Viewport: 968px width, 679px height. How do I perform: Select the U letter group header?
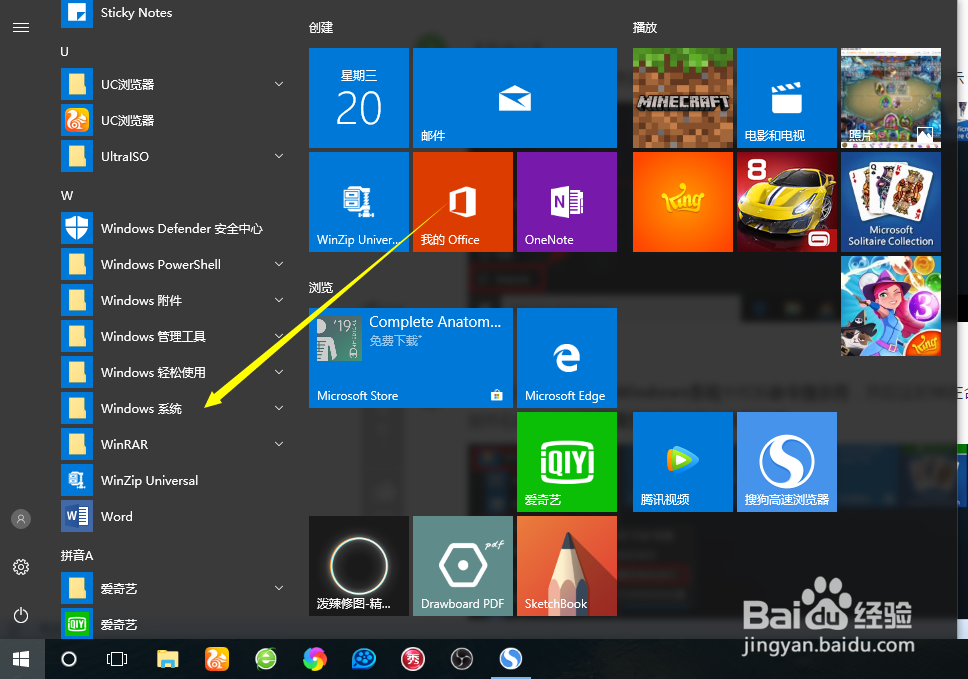[x=64, y=52]
